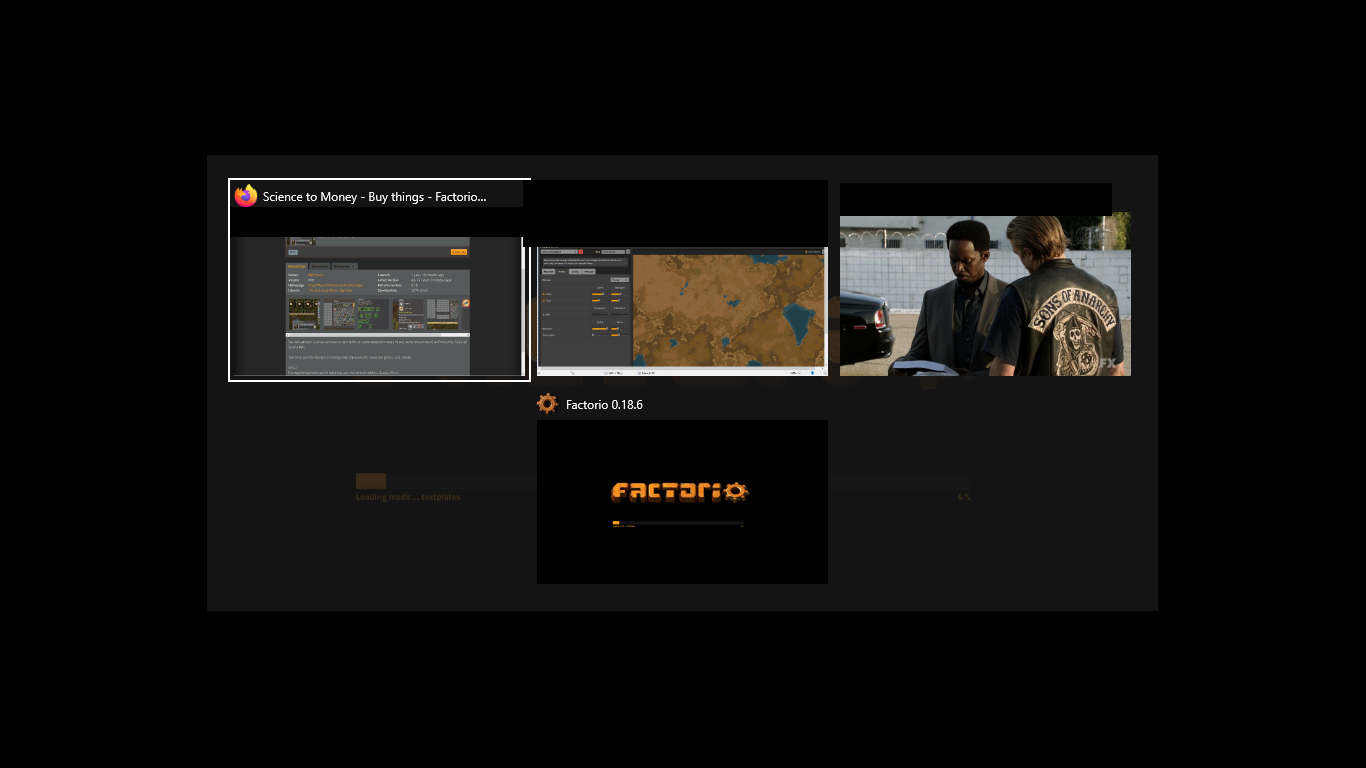Viewport: 1366px width, 768px height.
Task: Select the 'Science to Money' window title
Action: pos(374,197)
